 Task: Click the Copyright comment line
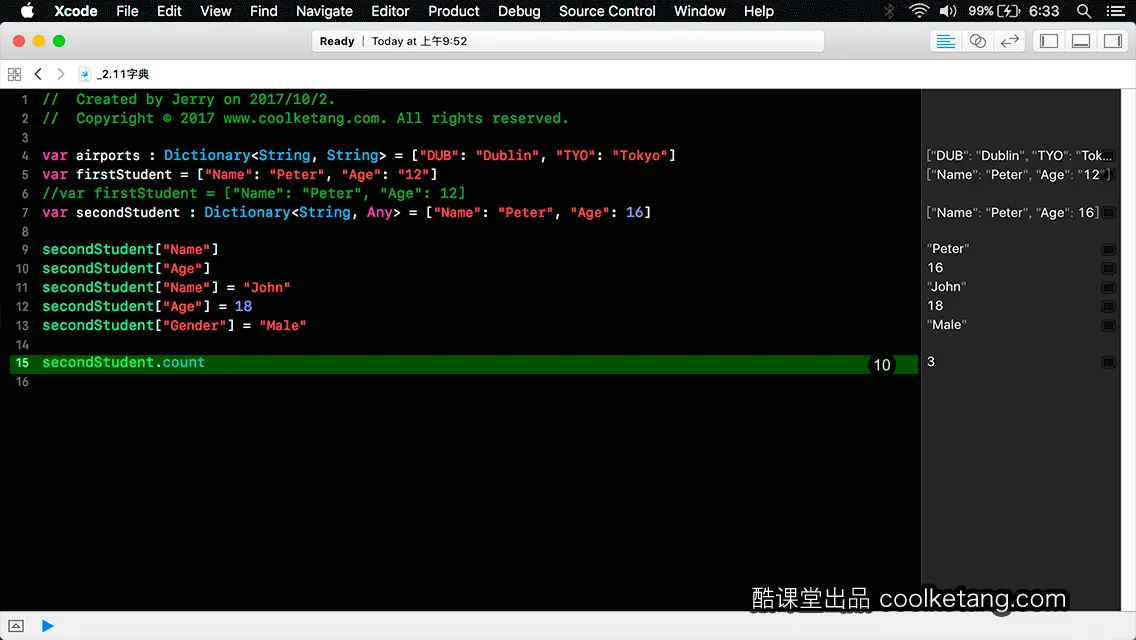tap(305, 118)
